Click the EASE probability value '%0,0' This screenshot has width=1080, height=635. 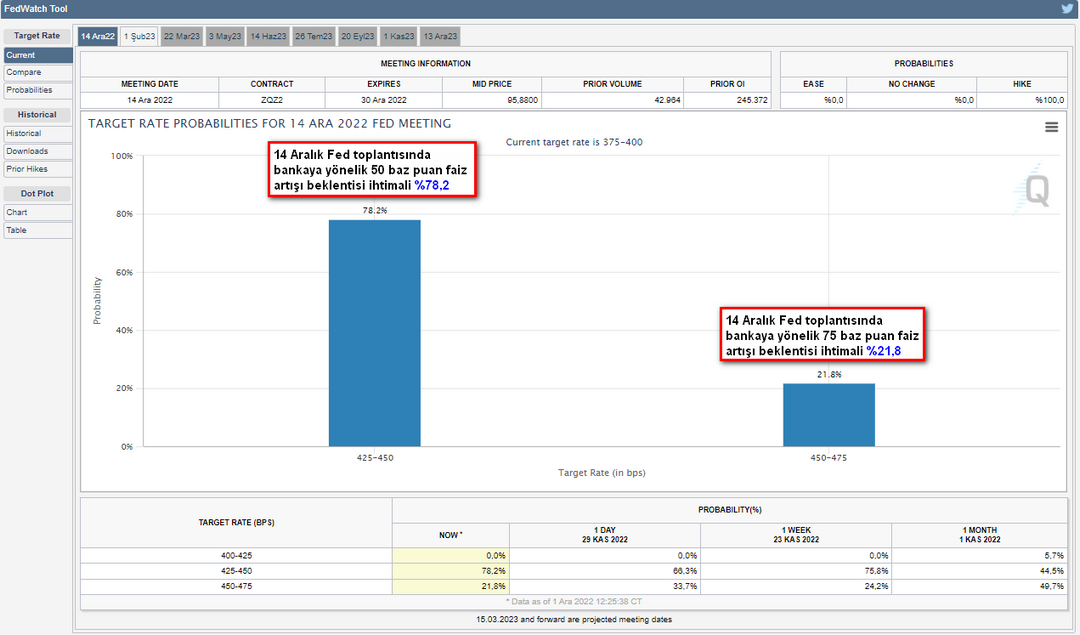[833, 101]
